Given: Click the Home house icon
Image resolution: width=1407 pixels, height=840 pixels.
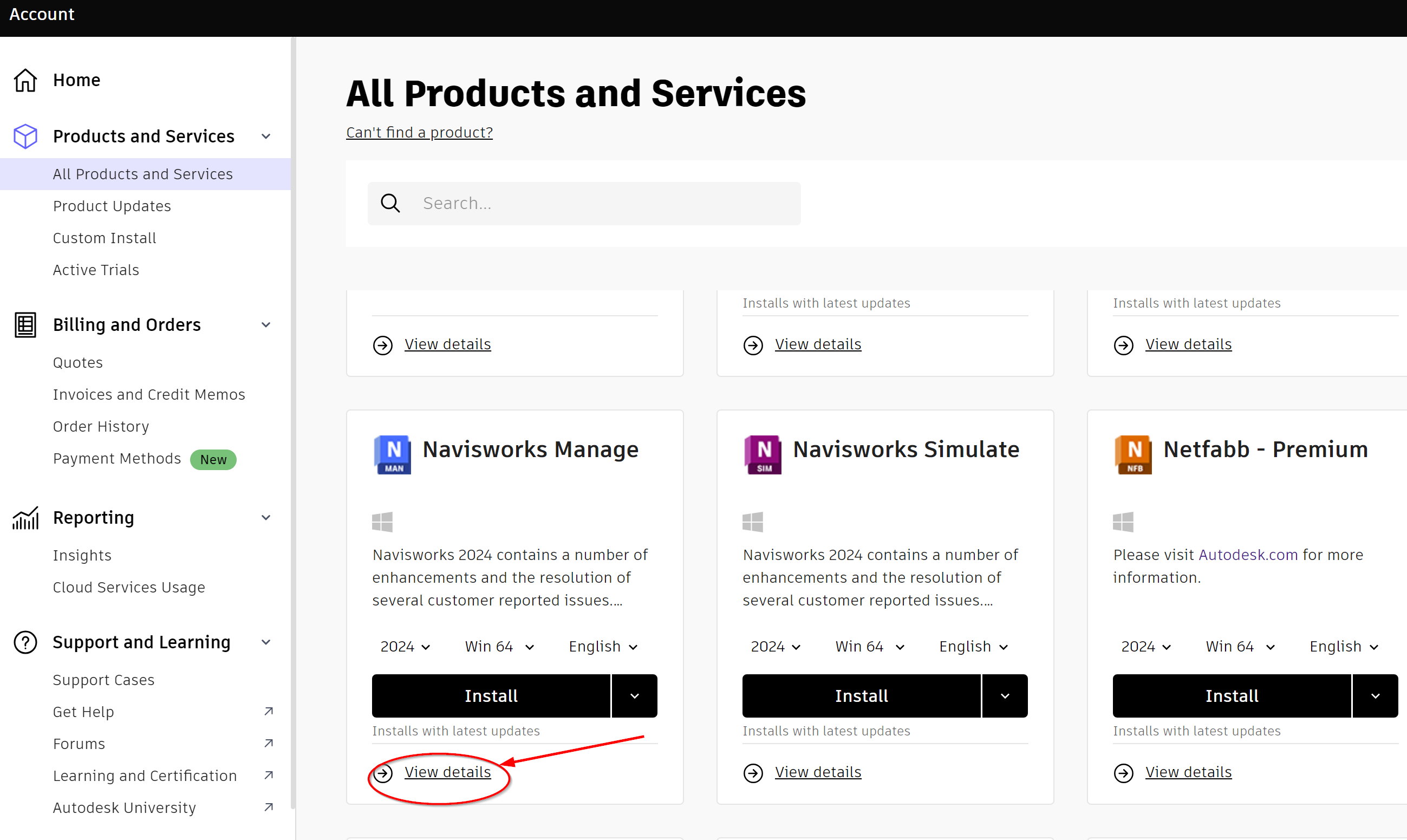Looking at the screenshot, I should 25,80.
